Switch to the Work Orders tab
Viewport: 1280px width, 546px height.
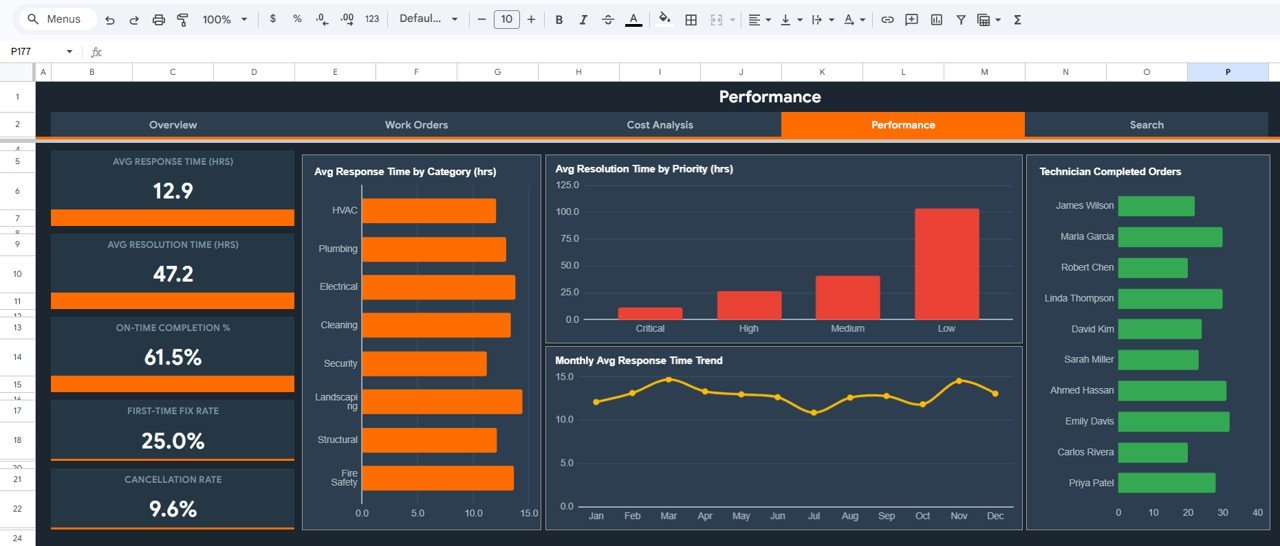click(x=416, y=125)
